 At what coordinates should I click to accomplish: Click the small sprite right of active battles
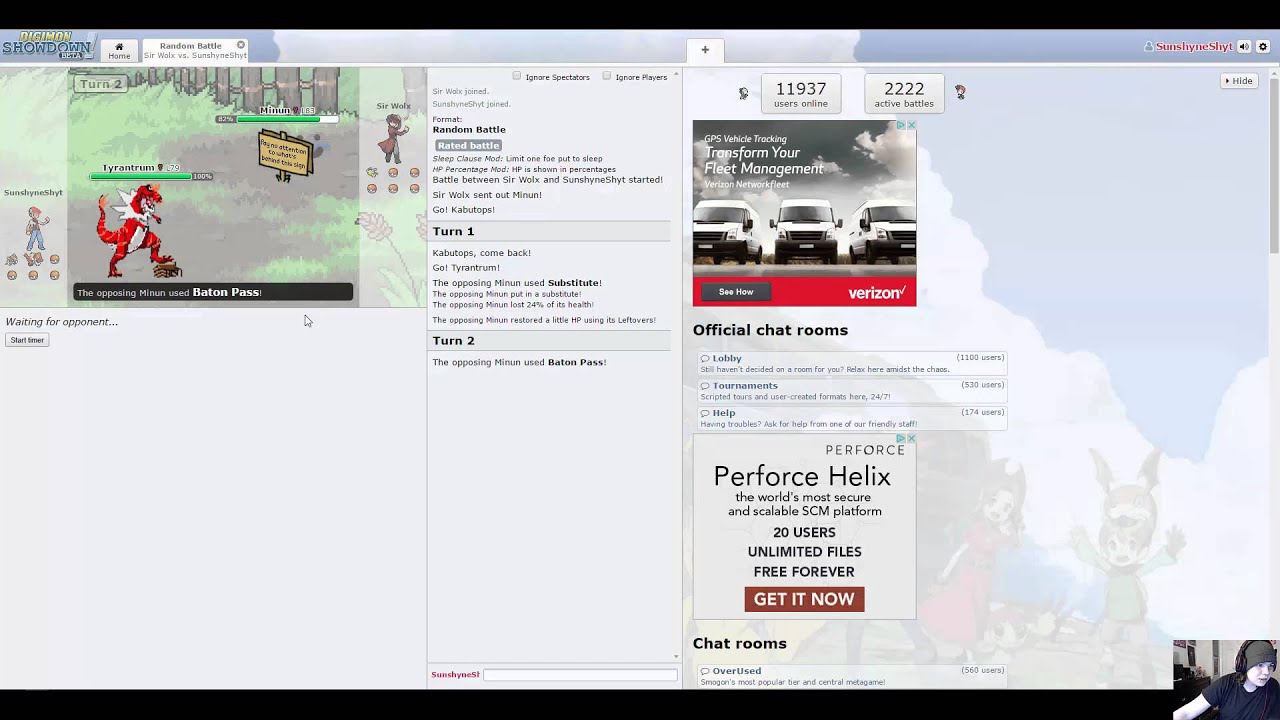tap(960, 92)
